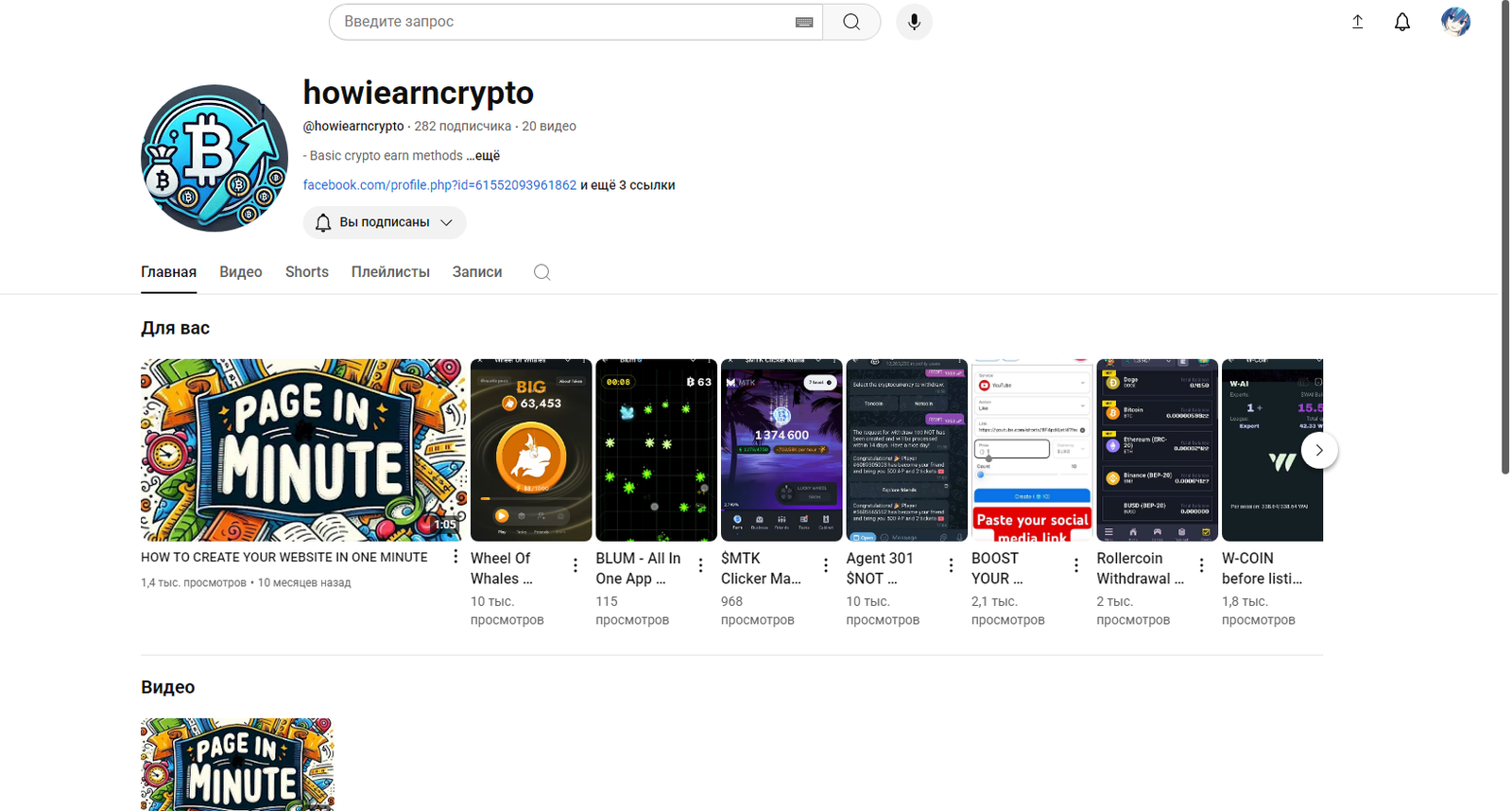Image resolution: width=1512 pixels, height=811 pixels.
Task: Click the @howiearncrypto handle text
Action: pyautogui.click(x=353, y=126)
